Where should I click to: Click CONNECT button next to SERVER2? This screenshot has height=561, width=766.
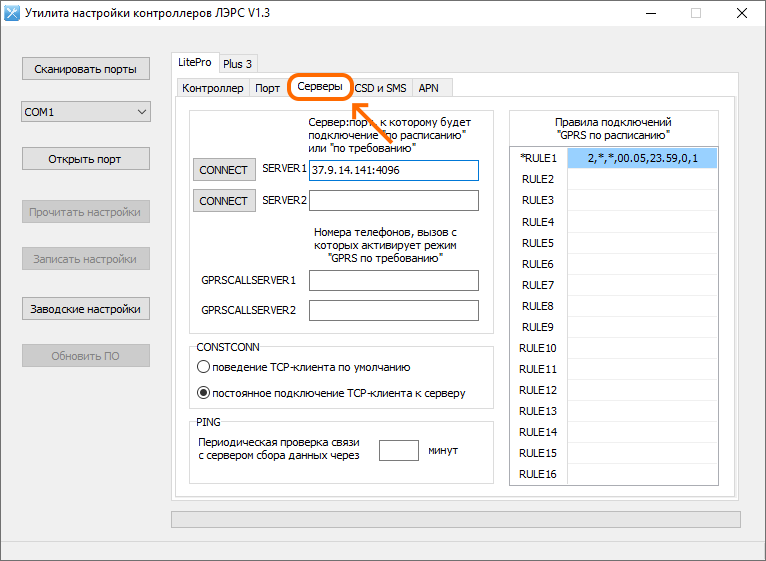click(x=224, y=201)
